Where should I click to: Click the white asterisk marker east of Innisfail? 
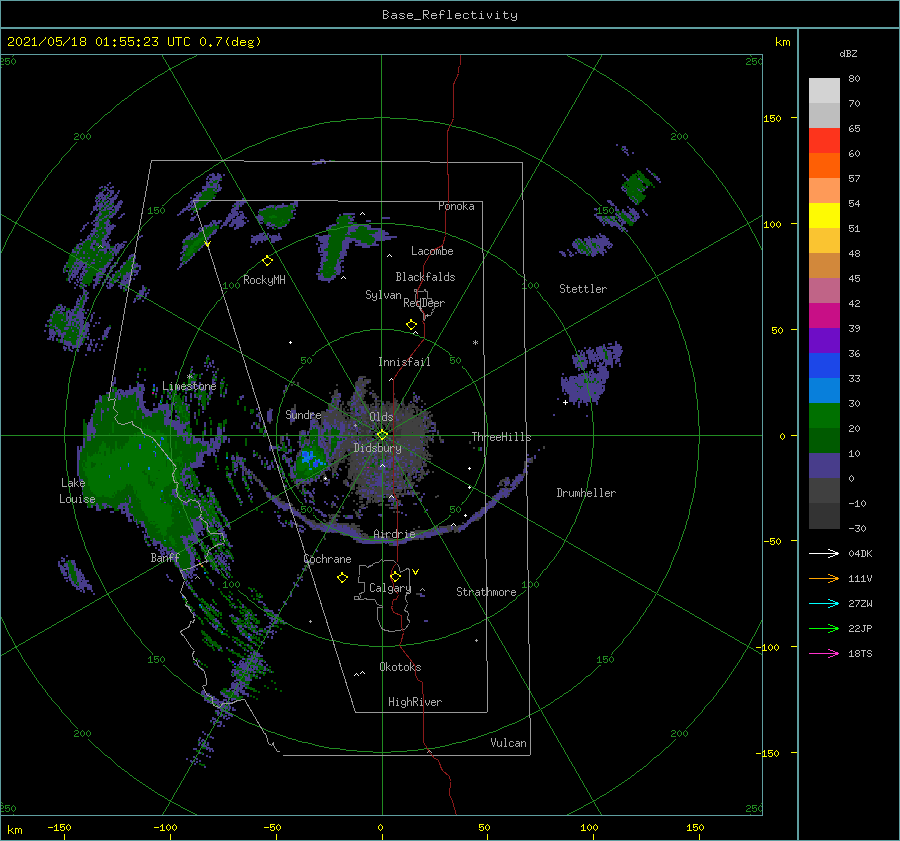tap(475, 343)
